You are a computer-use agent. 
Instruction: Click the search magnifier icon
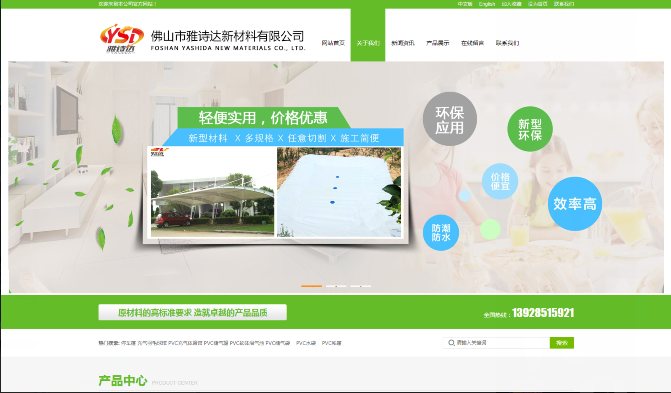click(451, 343)
